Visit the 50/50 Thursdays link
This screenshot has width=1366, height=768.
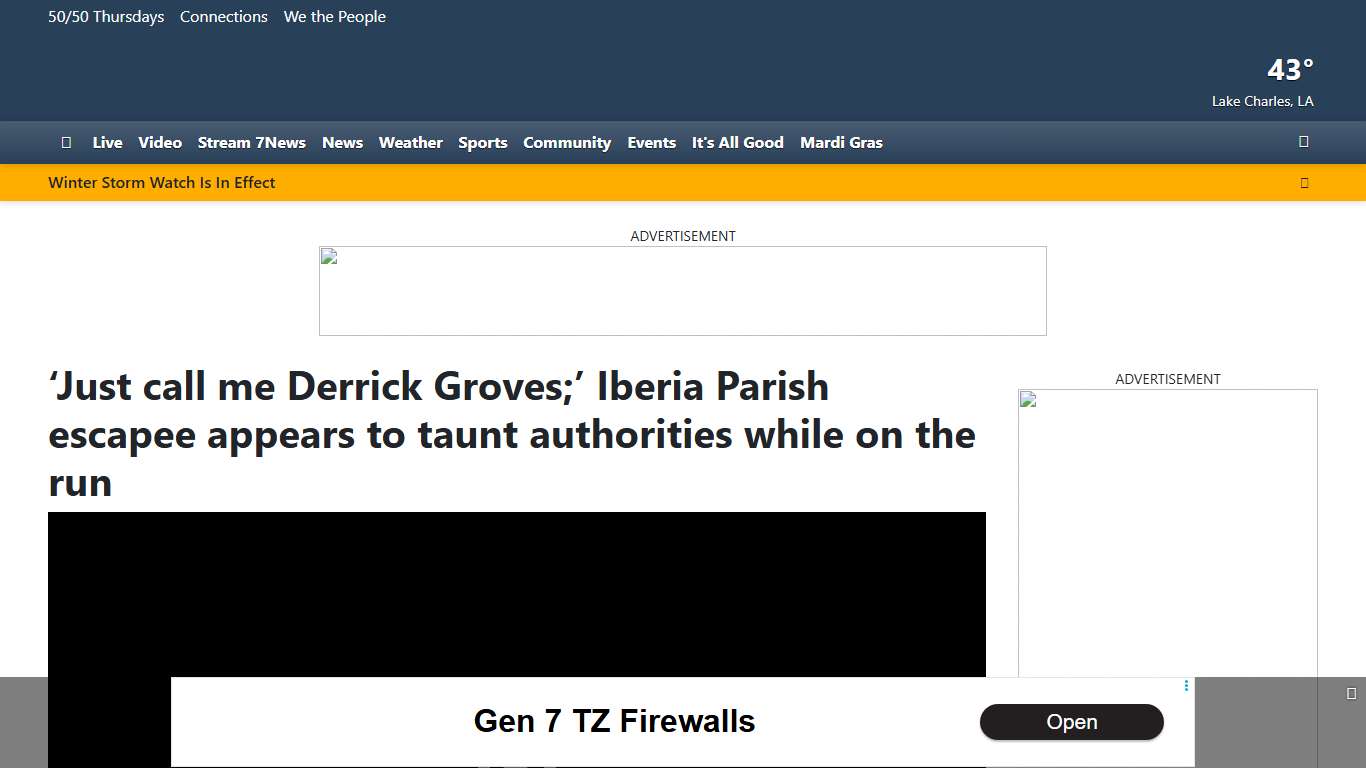pos(106,16)
